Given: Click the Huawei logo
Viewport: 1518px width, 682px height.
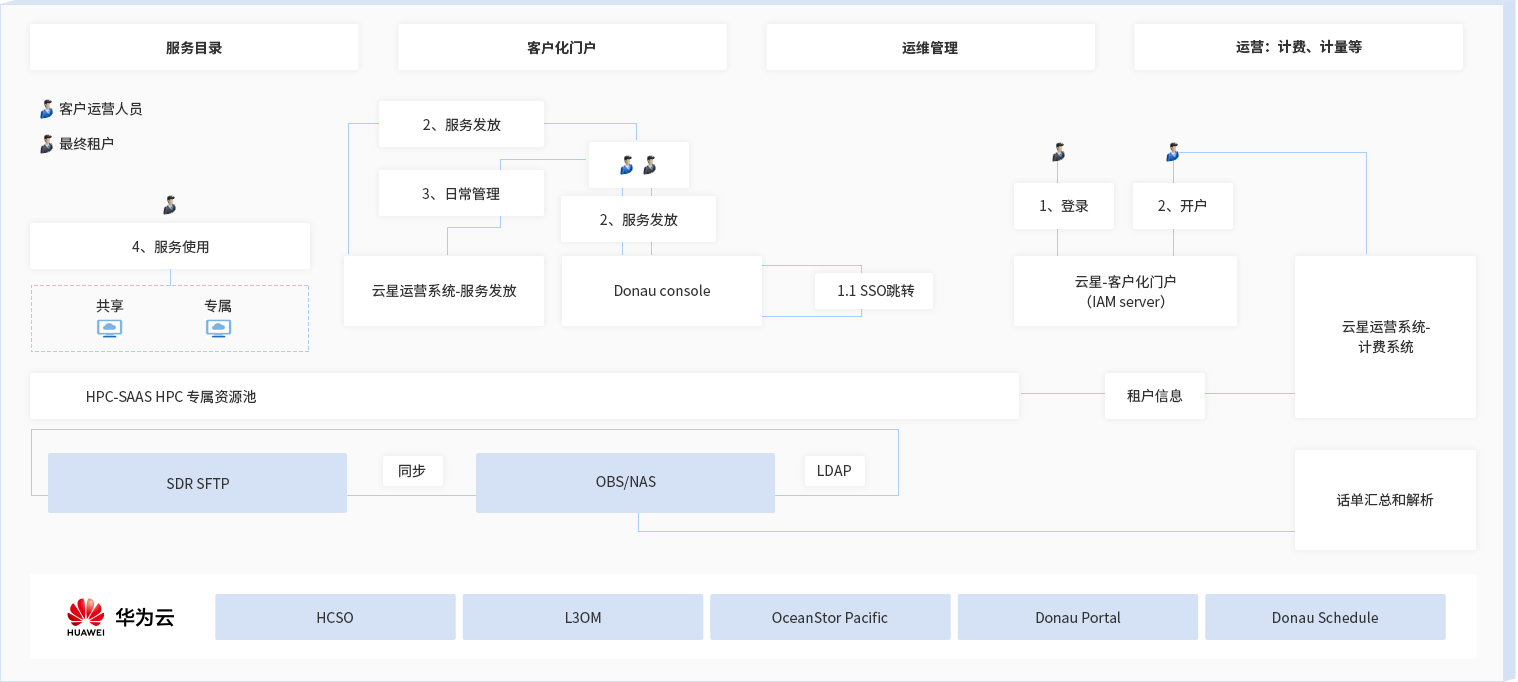Looking at the screenshot, I should pos(86,617).
